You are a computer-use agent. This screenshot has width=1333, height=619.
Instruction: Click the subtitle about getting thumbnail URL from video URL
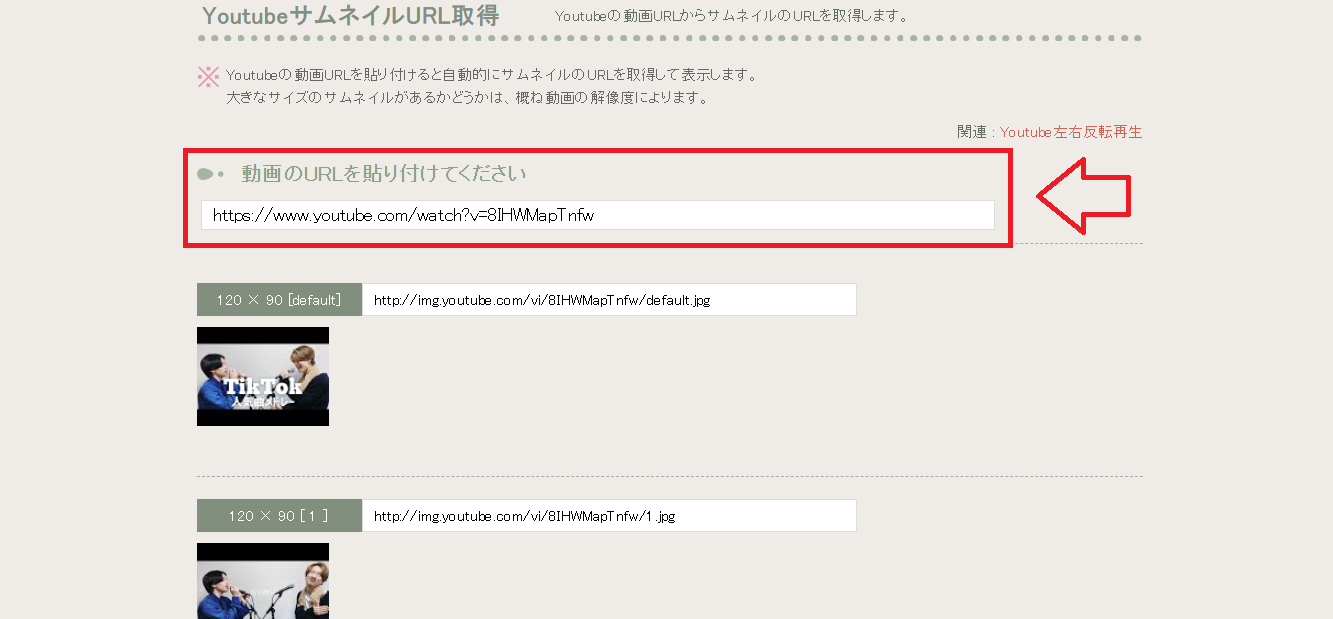732,16
